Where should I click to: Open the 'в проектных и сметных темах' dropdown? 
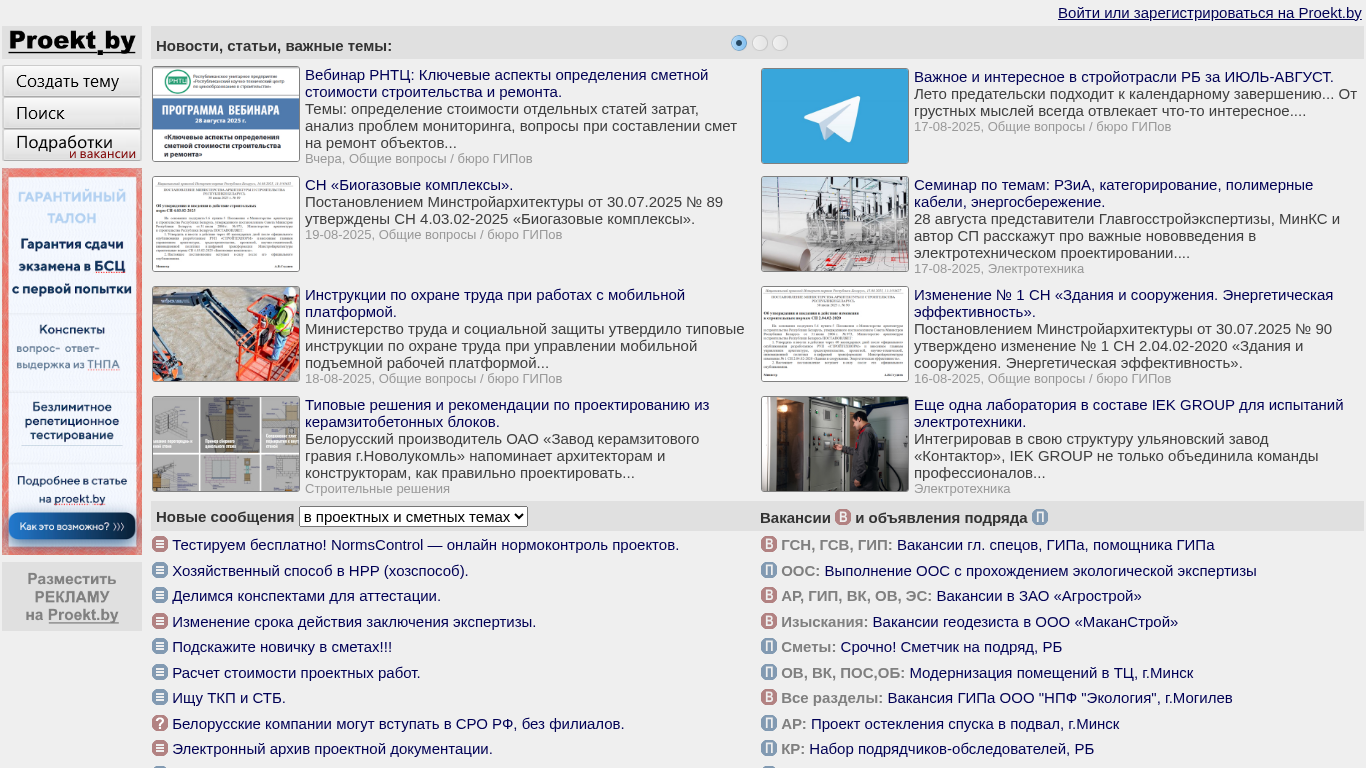coord(413,517)
